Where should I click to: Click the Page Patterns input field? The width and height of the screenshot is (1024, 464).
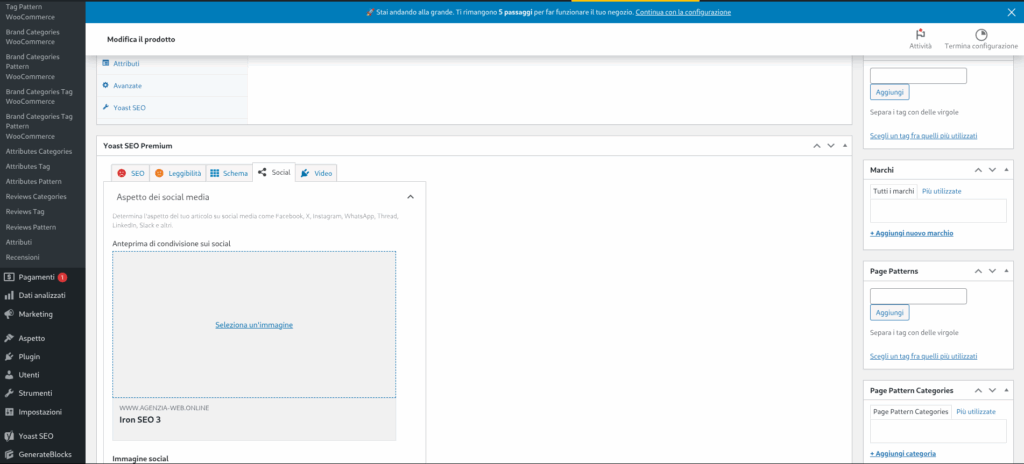click(918, 296)
